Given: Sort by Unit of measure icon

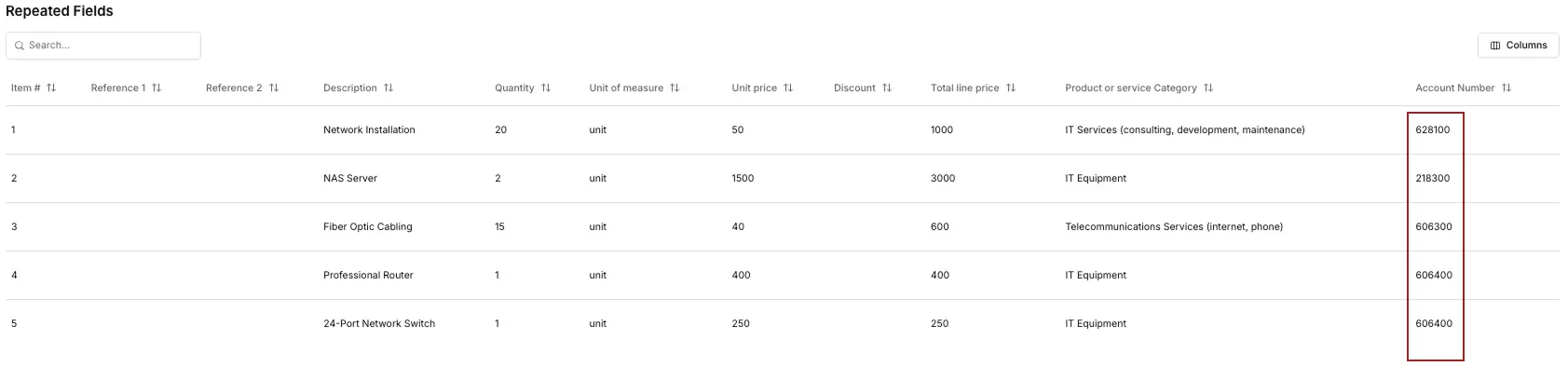Looking at the screenshot, I should tap(675, 88).
